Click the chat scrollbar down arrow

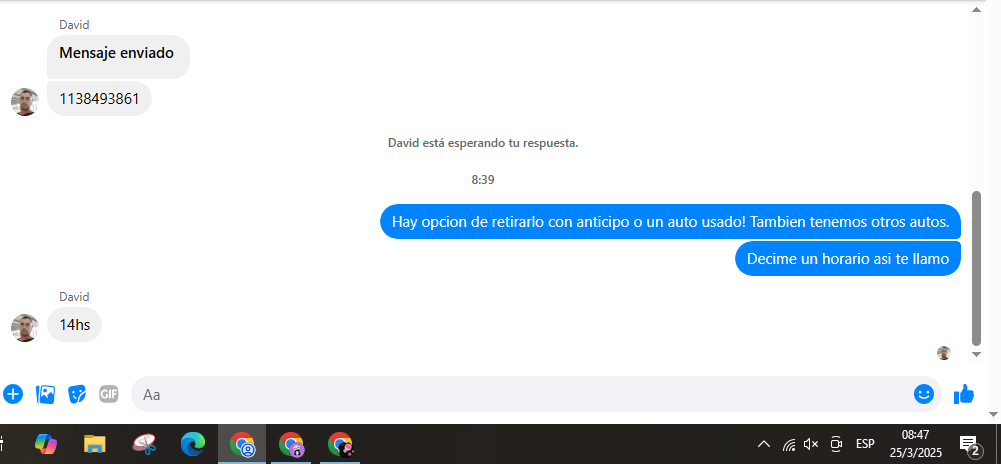click(x=975, y=354)
